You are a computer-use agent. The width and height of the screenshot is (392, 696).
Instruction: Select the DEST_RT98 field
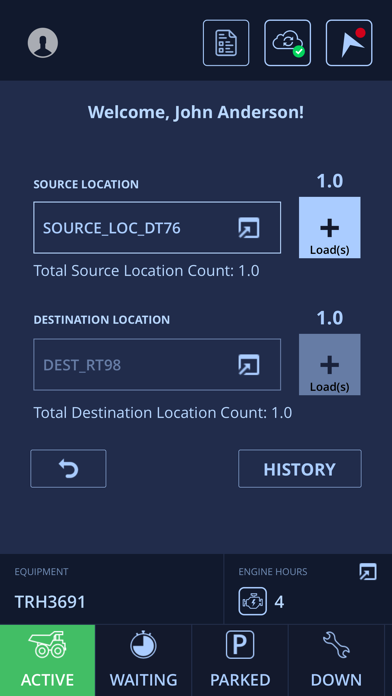pyautogui.click(x=157, y=364)
